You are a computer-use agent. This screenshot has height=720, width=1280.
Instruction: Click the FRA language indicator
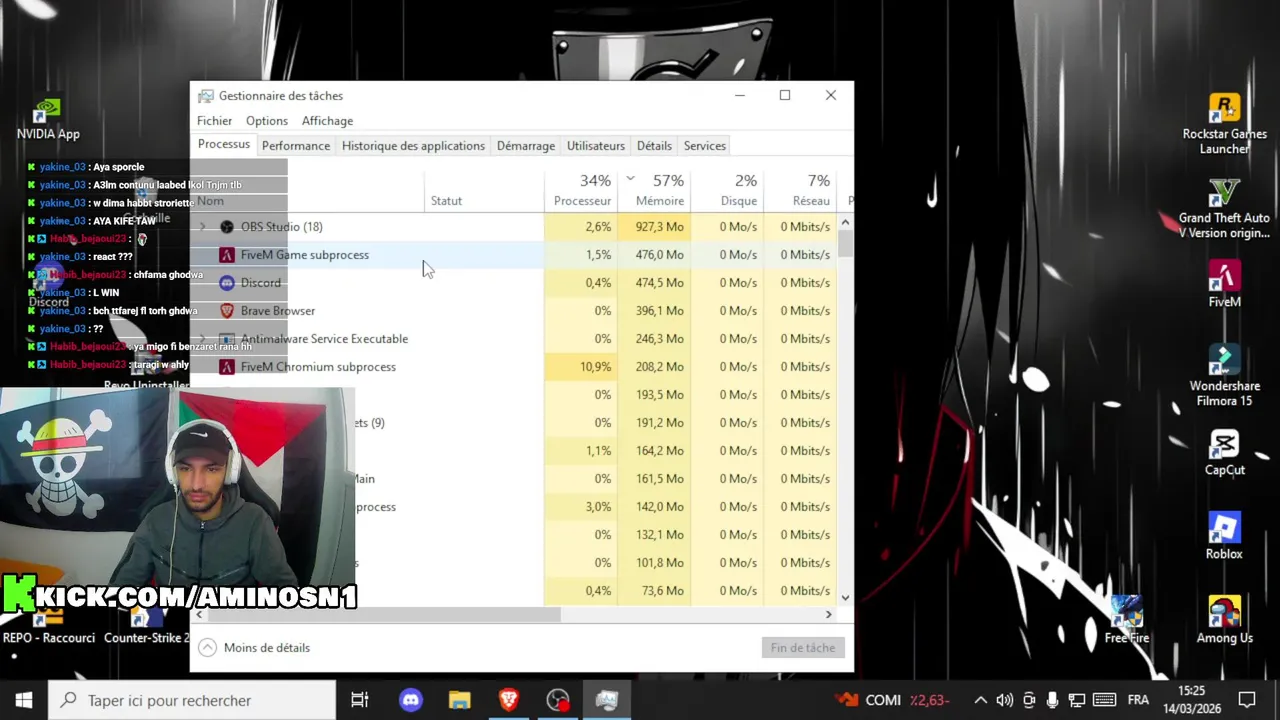click(x=1138, y=700)
